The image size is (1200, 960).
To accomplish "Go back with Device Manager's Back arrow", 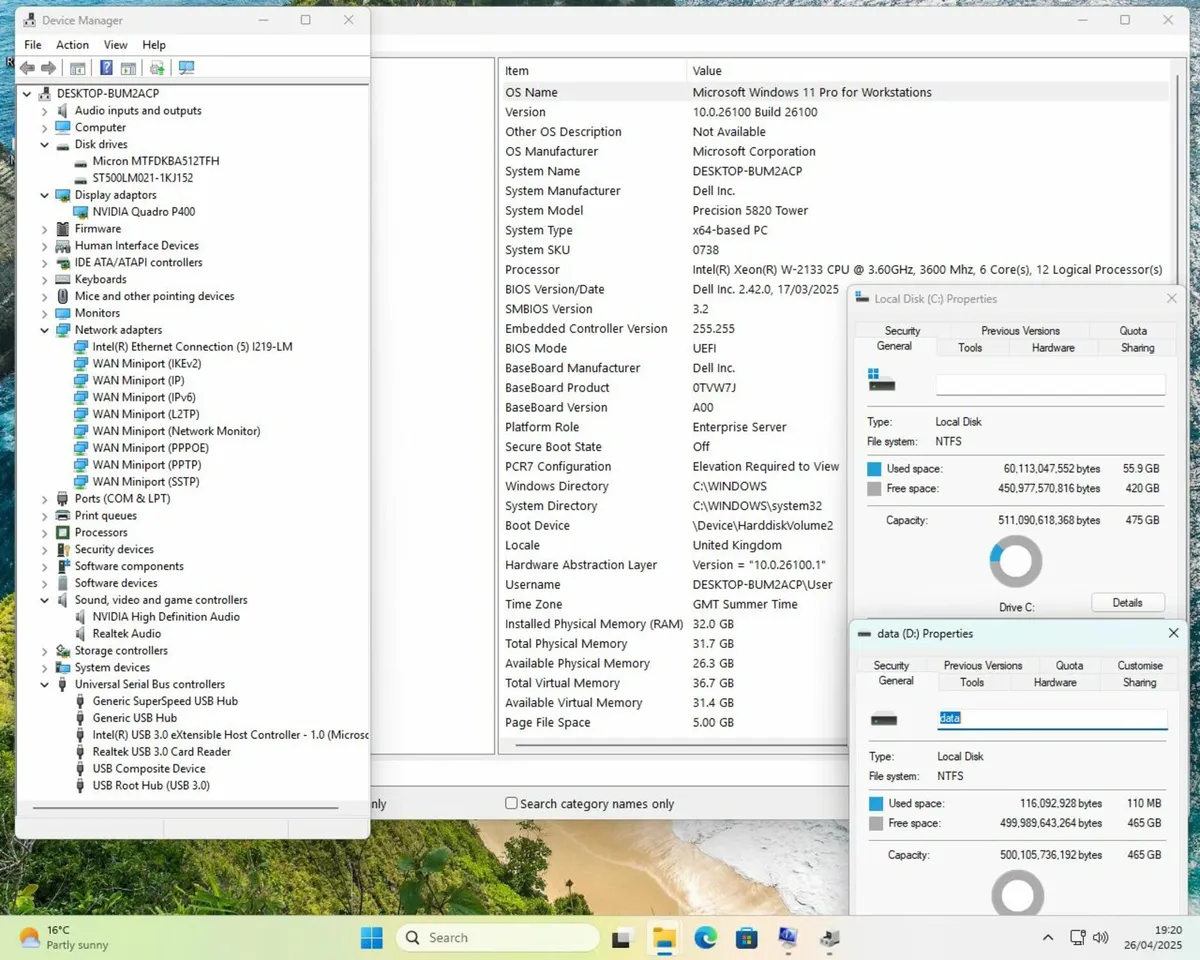I will pos(28,68).
